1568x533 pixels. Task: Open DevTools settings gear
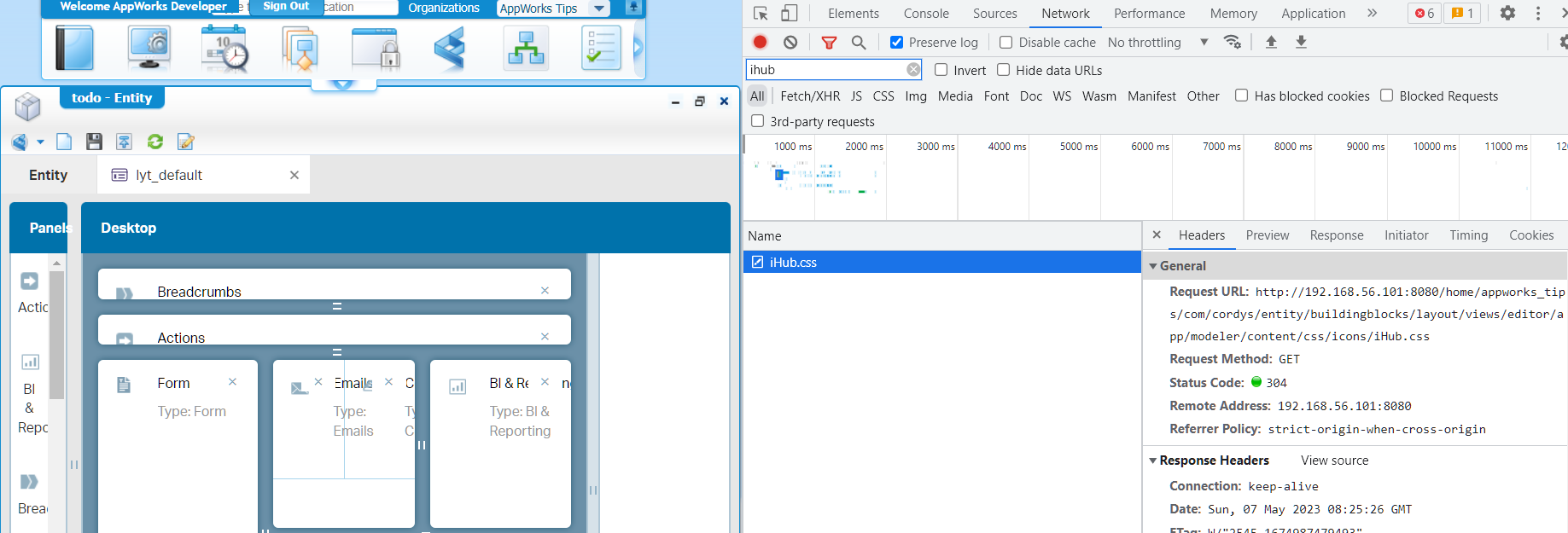click(1507, 13)
